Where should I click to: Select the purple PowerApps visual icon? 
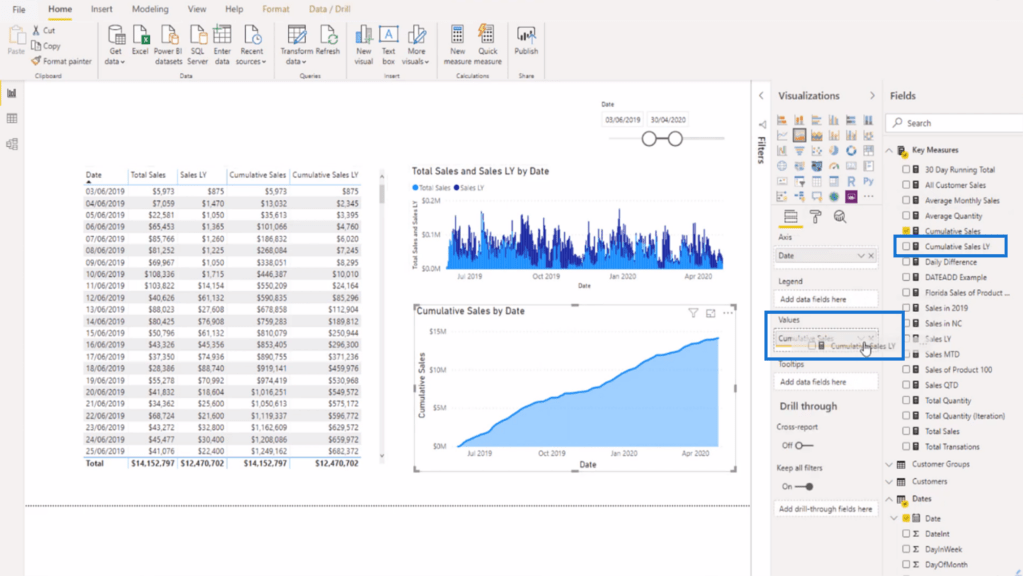point(851,197)
